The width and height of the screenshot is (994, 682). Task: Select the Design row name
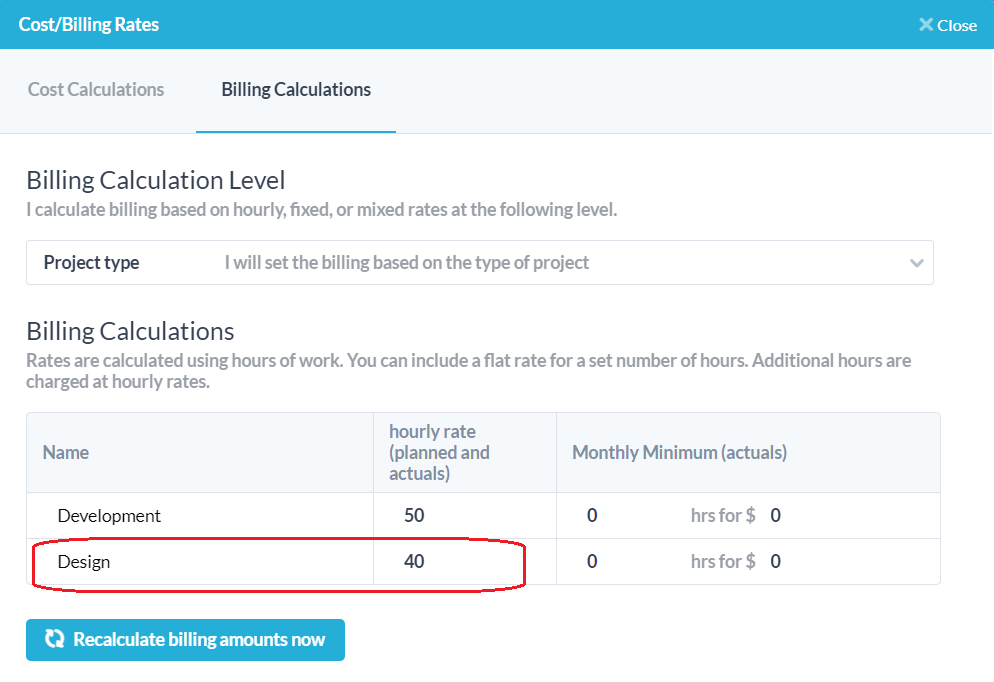click(x=84, y=562)
